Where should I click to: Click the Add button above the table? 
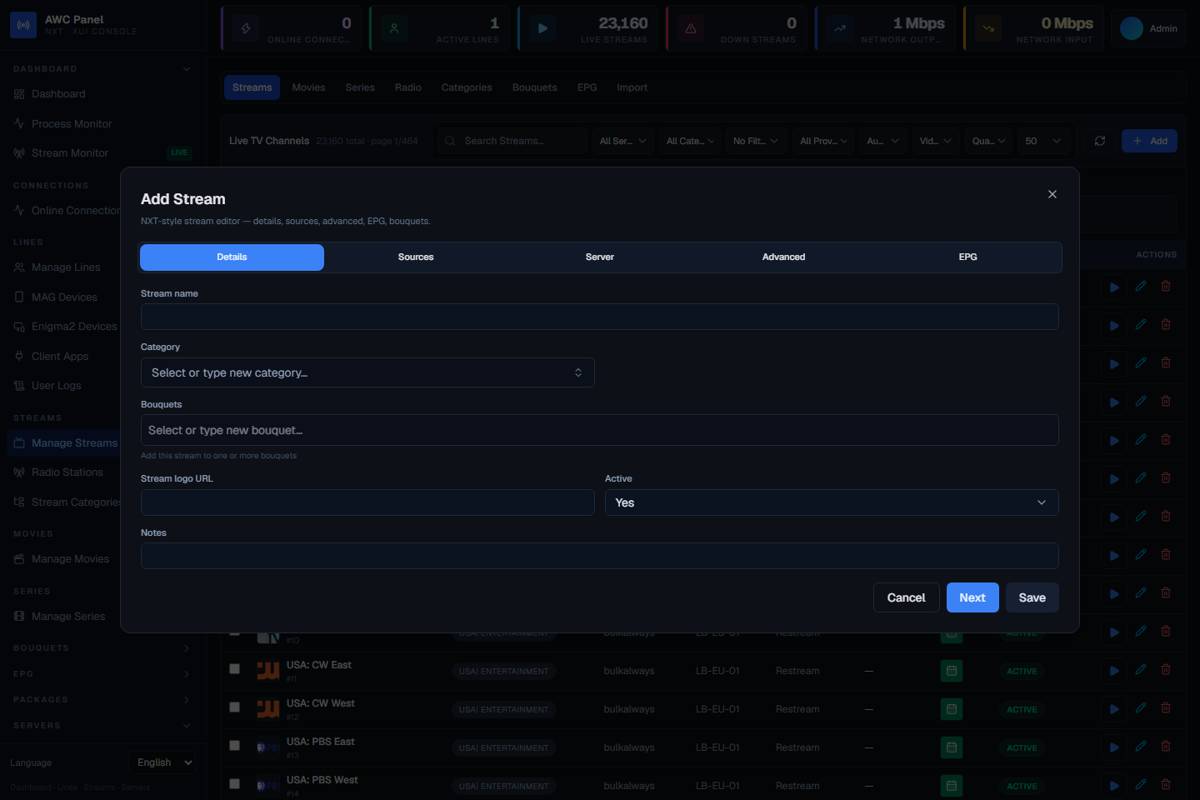[x=1149, y=141]
